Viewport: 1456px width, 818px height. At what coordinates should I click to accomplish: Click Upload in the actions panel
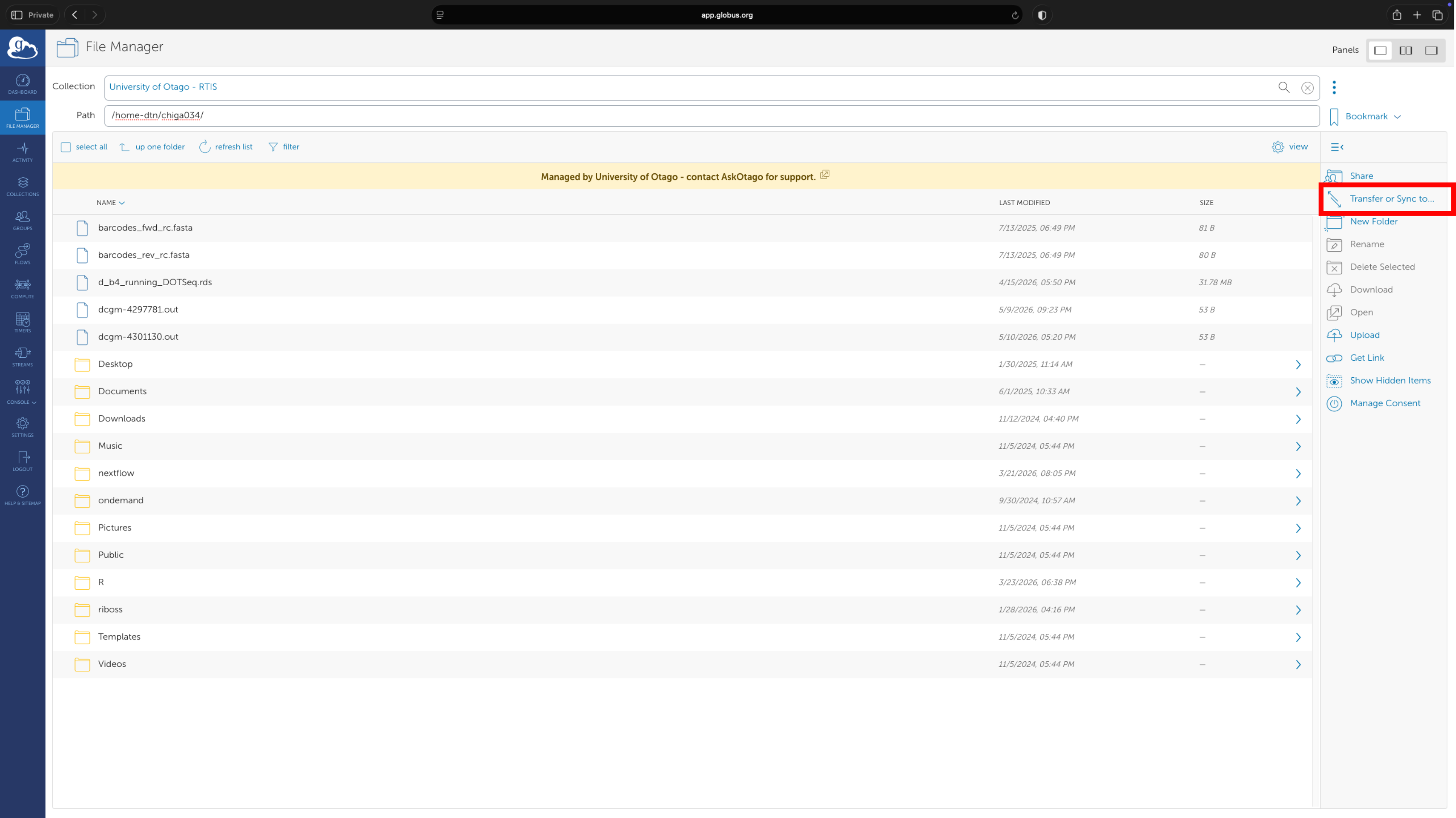coord(1364,335)
